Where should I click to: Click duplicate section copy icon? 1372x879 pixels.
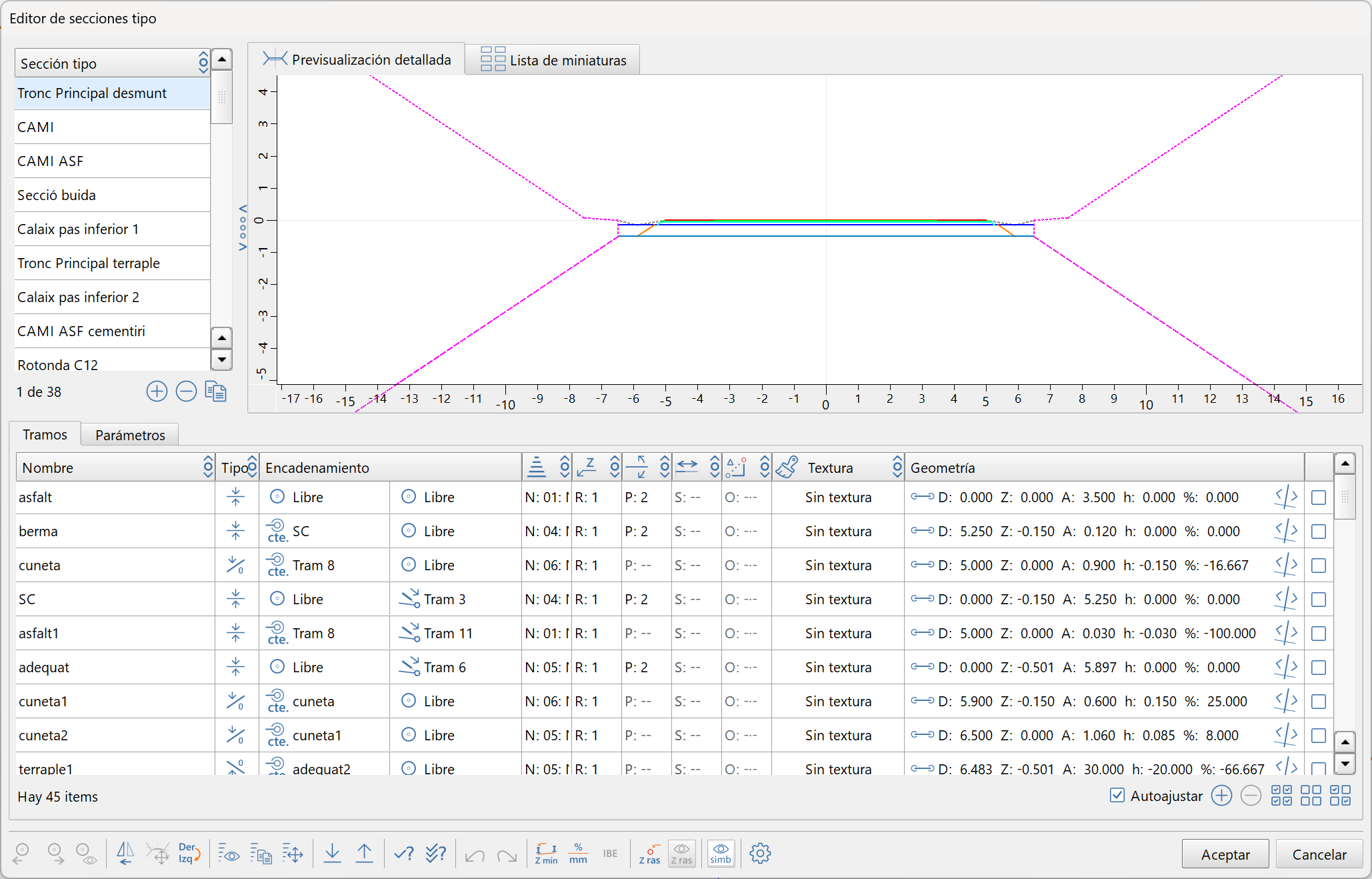[215, 391]
